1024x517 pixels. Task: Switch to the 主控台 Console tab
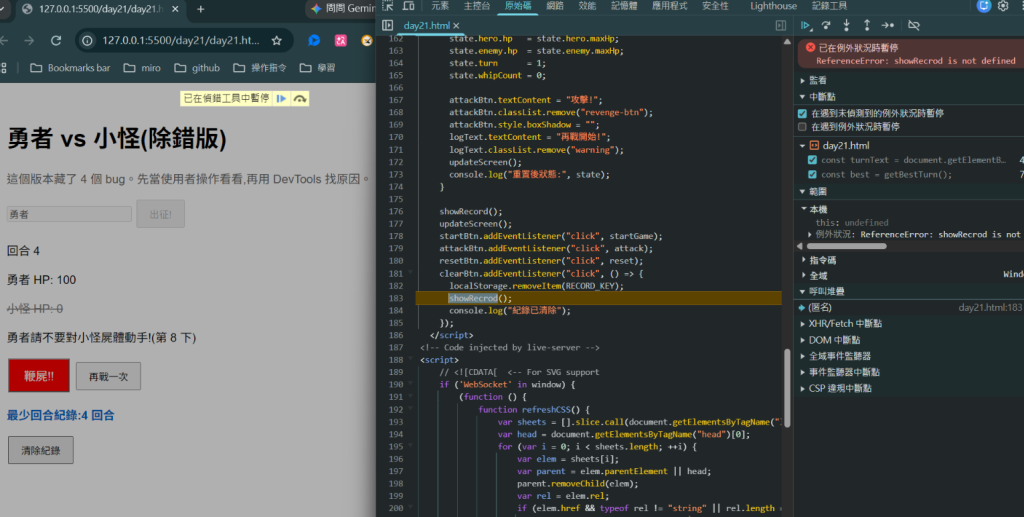pyautogui.click(x=477, y=6)
